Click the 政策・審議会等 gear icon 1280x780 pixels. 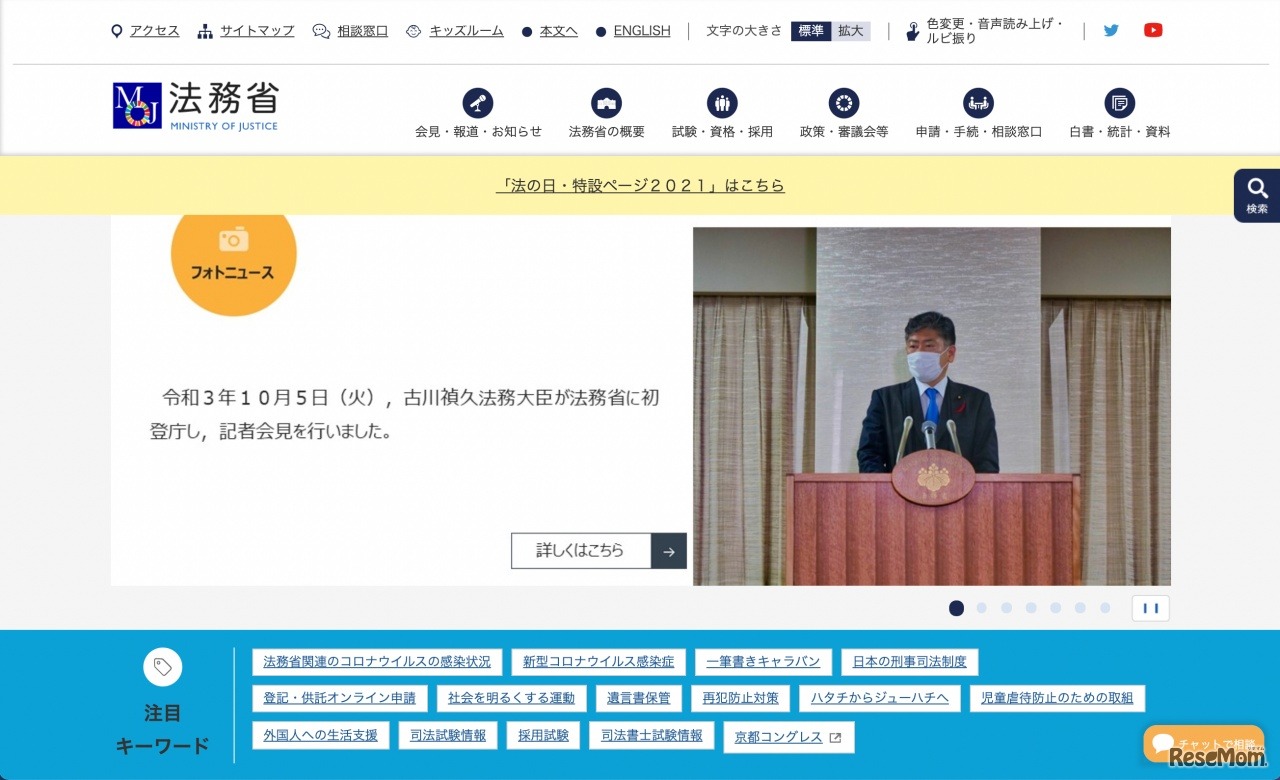pyautogui.click(x=843, y=102)
